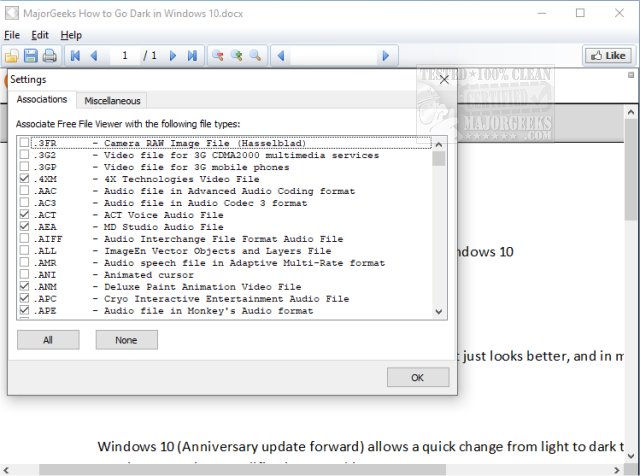Go to next page arrow

click(x=173, y=56)
